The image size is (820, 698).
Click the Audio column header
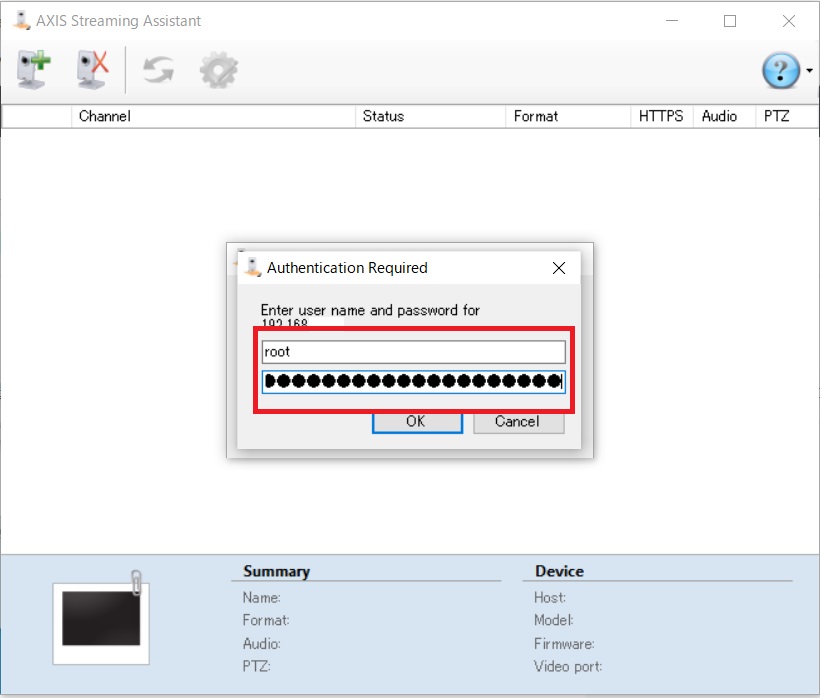[724, 116]
